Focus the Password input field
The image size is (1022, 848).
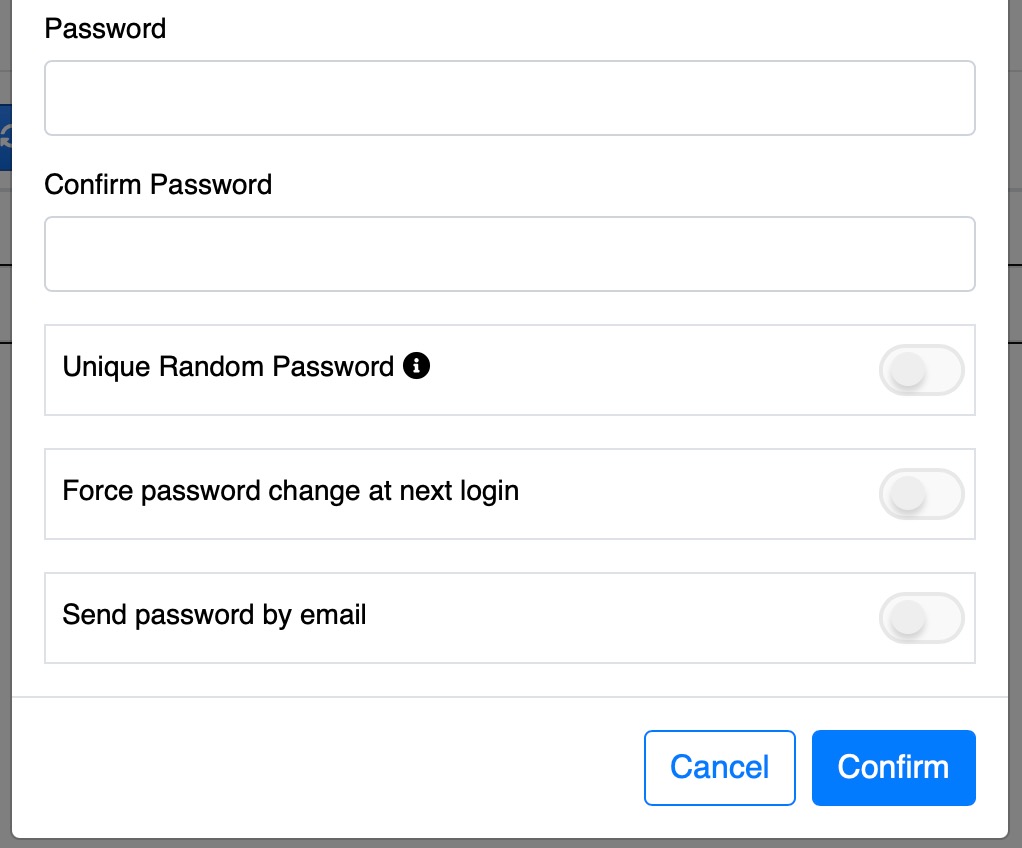(510, 98)
